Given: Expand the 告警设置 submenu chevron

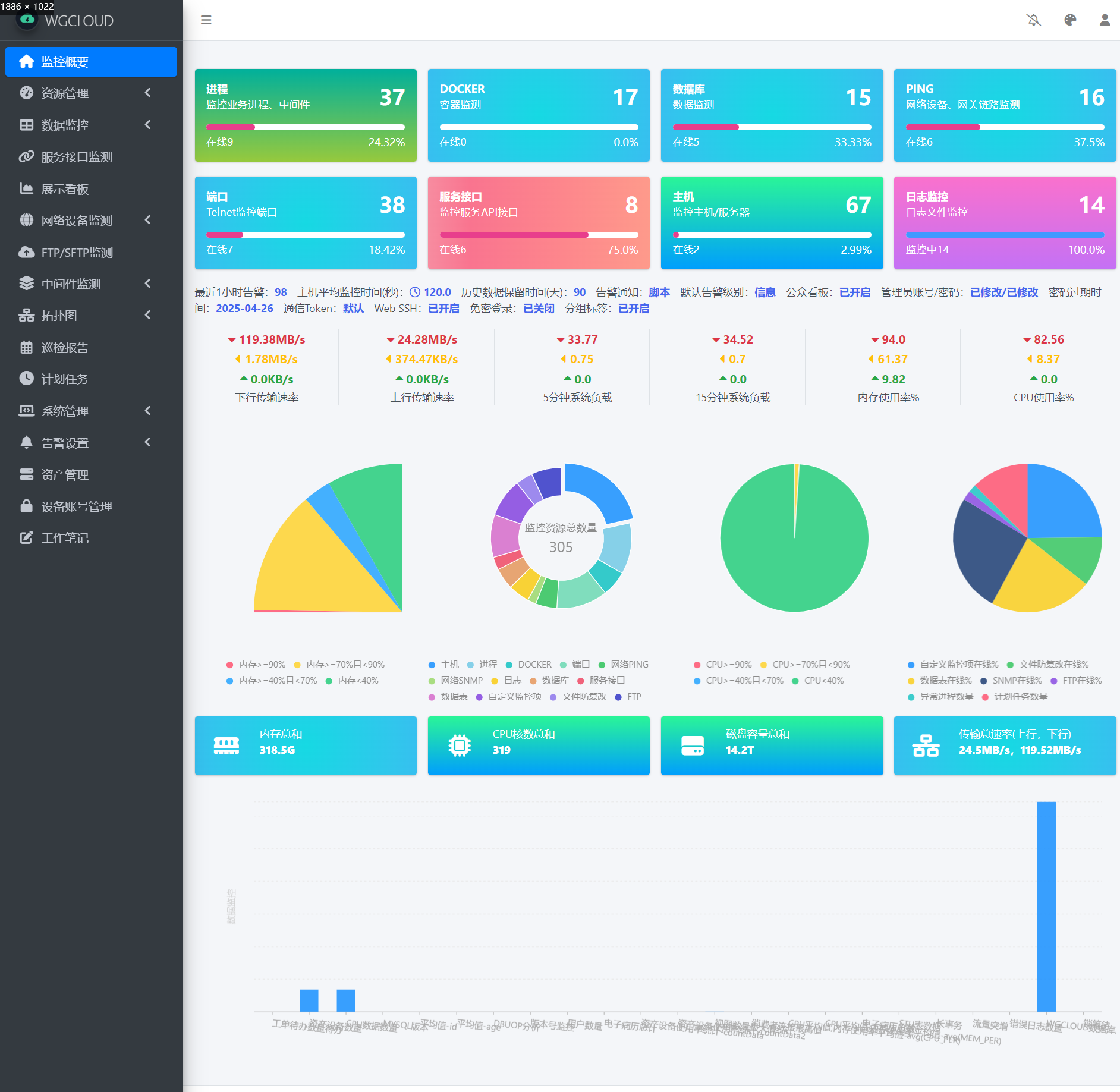Looking at the screenshot, I should [x=148, y=442].
